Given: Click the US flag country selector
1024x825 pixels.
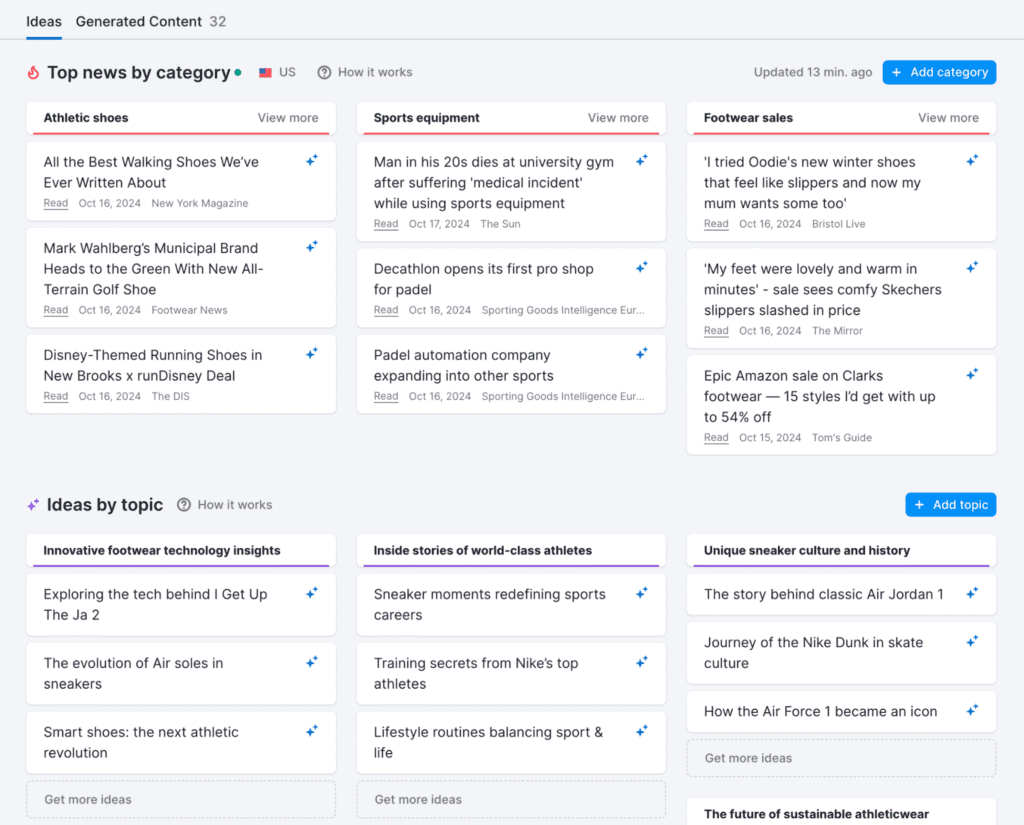Looking at the screenshot, I should pos(277,72).
